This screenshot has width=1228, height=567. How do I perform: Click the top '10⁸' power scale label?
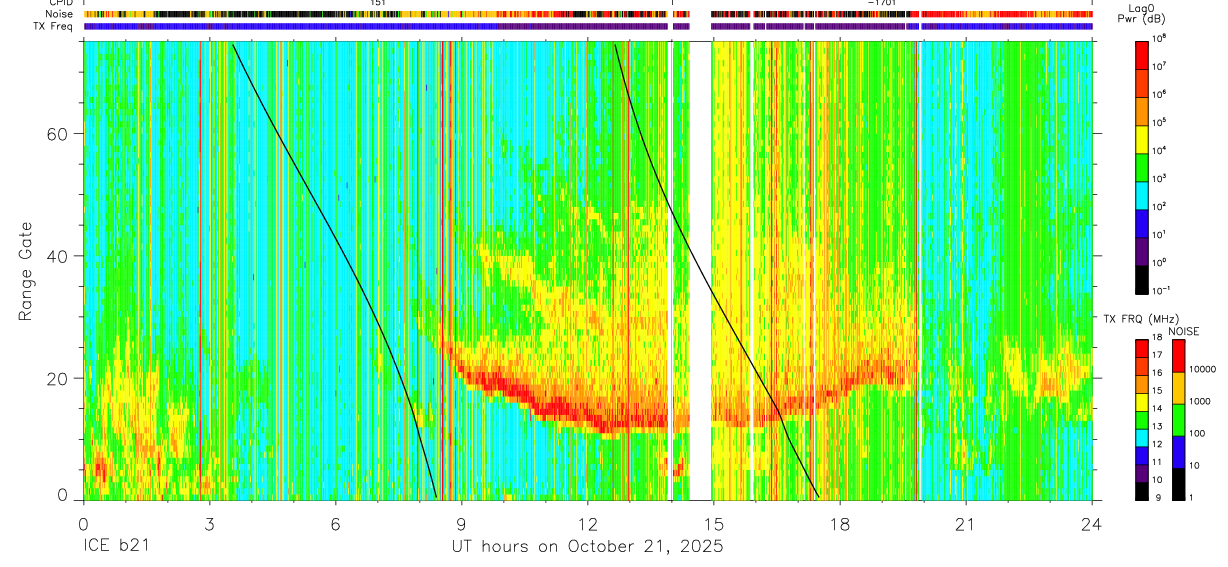coord(1160,38)
